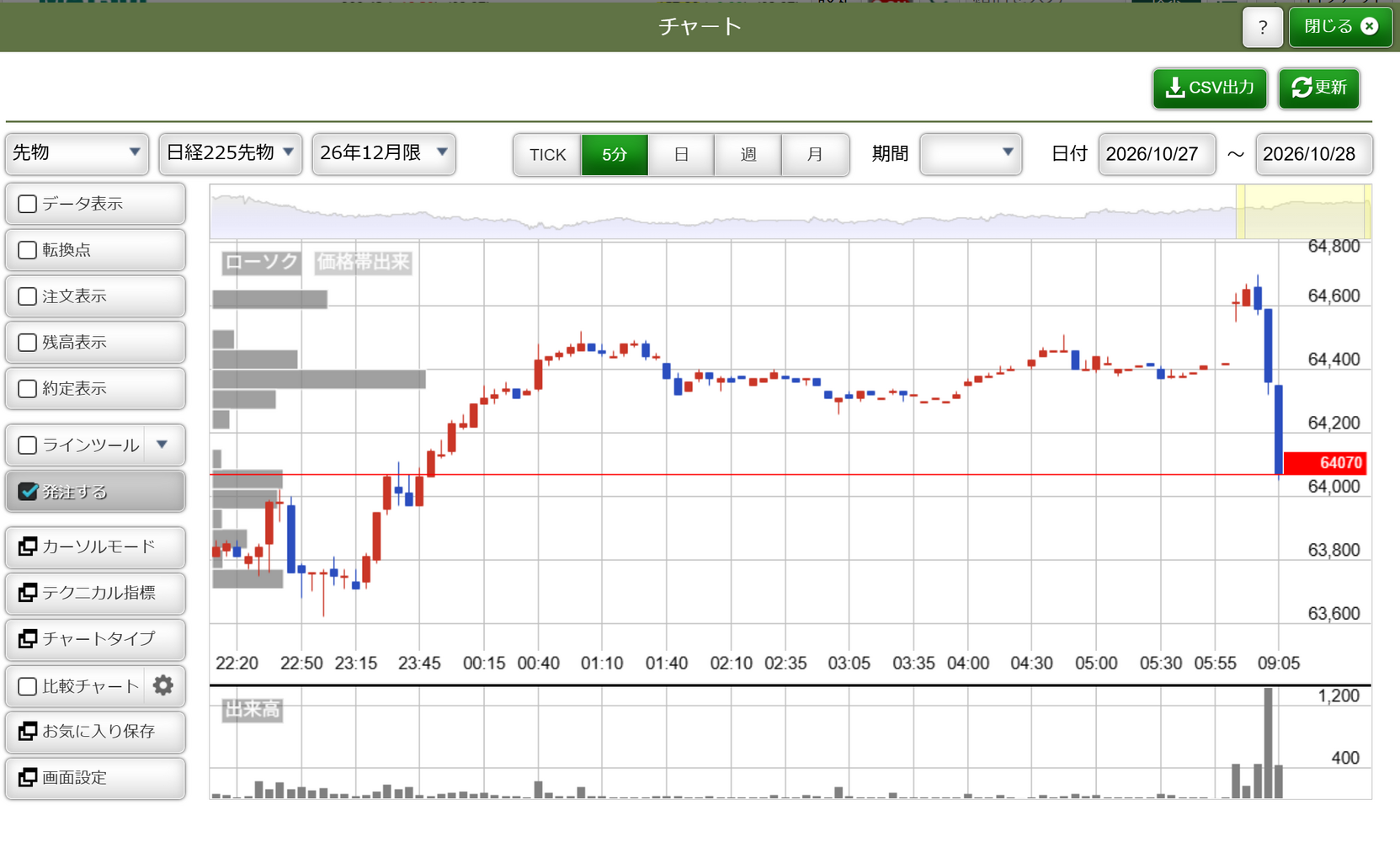Click the tallest volume bar near 09:05
The height and width of the screenshot is (842, 1400).
pyautogui.click(x=1269, y=743)
